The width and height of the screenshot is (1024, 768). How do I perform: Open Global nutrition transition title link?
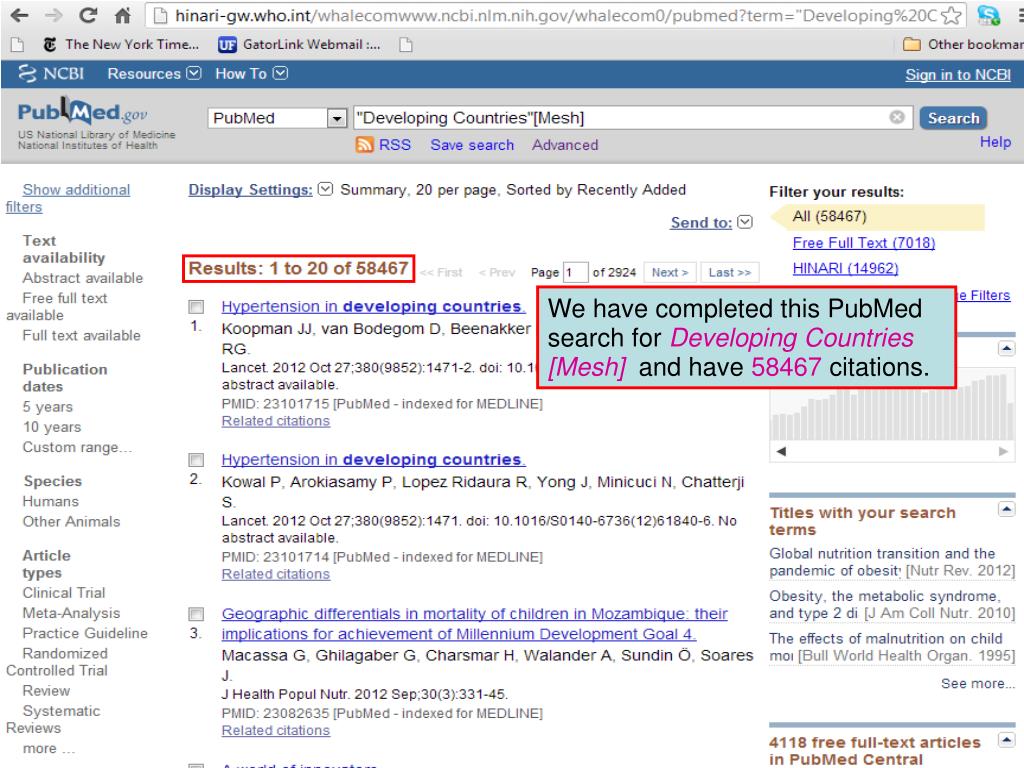pyautogui.click(x=882, y=562)
